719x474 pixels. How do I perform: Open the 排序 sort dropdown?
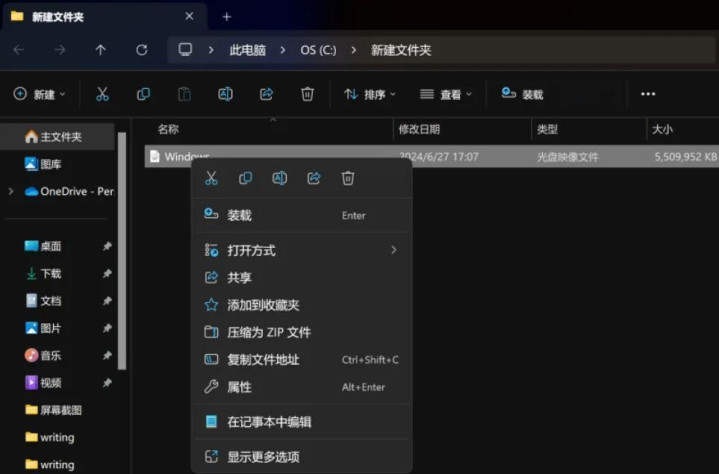click(369, 94)
